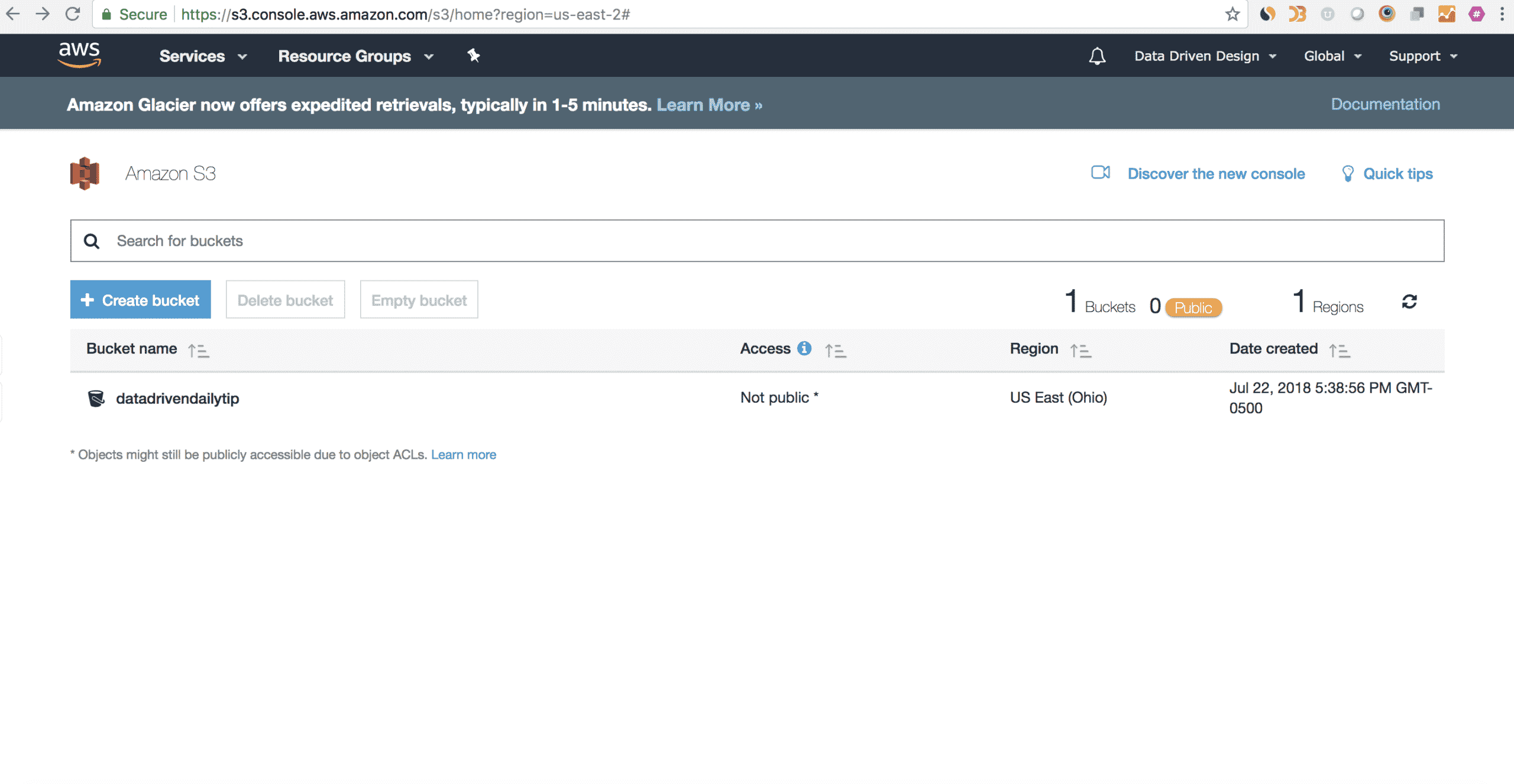Image resolution: width=1514 pixels, height=784 pixels.
Task: Expand the Global region dropdown
Action: tap(1332, 56)
